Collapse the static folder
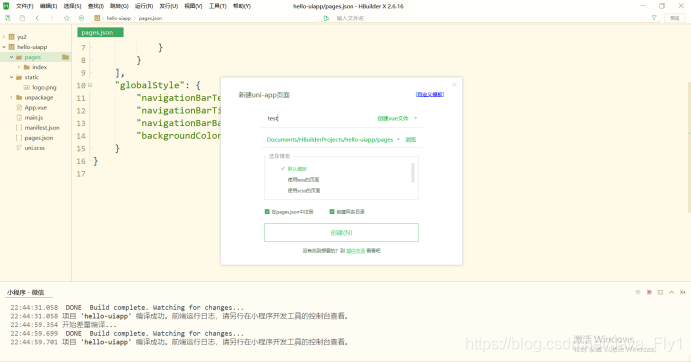This screenshot has width=691, height=362. 11,78
